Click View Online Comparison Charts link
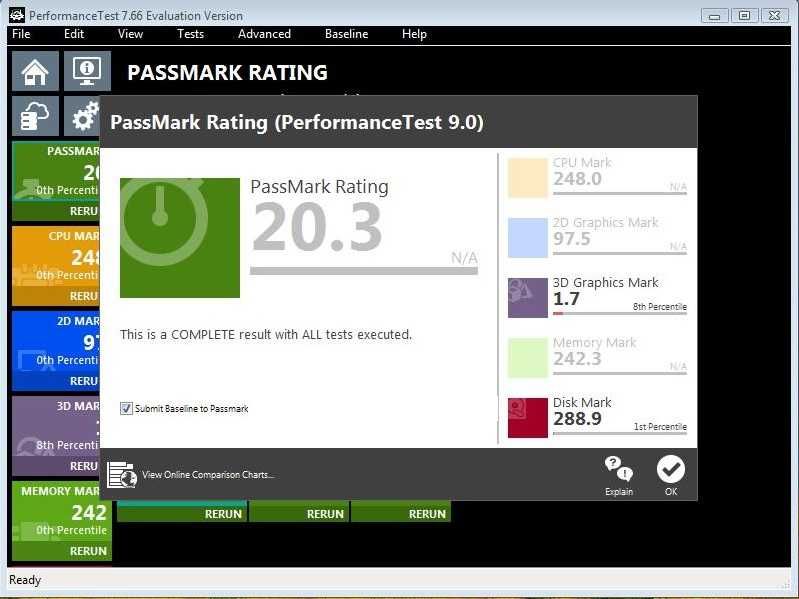Viewport: 799px width, 599px height. tap(208, 475)
